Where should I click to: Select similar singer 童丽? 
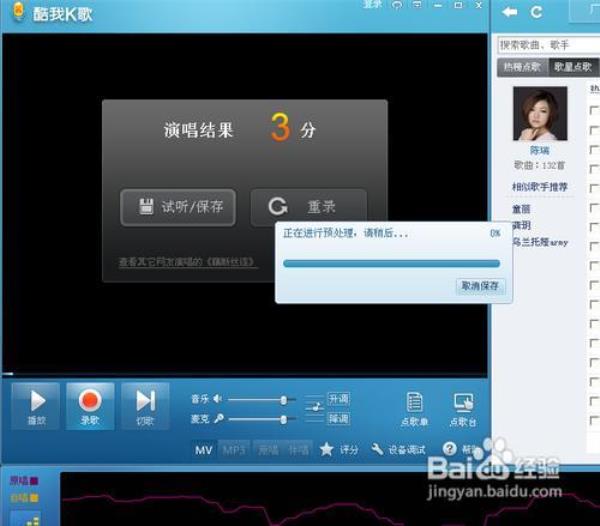521,209
